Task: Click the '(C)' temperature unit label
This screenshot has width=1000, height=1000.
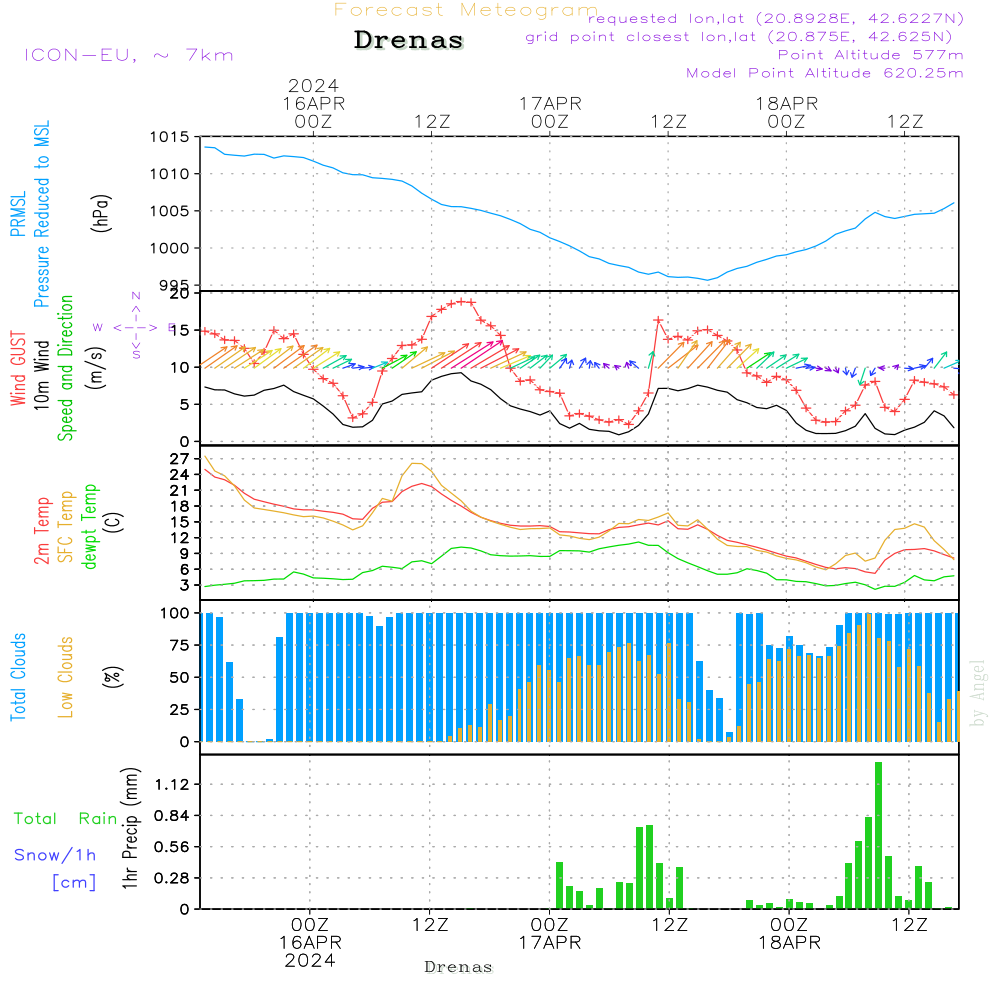Action: point(113,522)
